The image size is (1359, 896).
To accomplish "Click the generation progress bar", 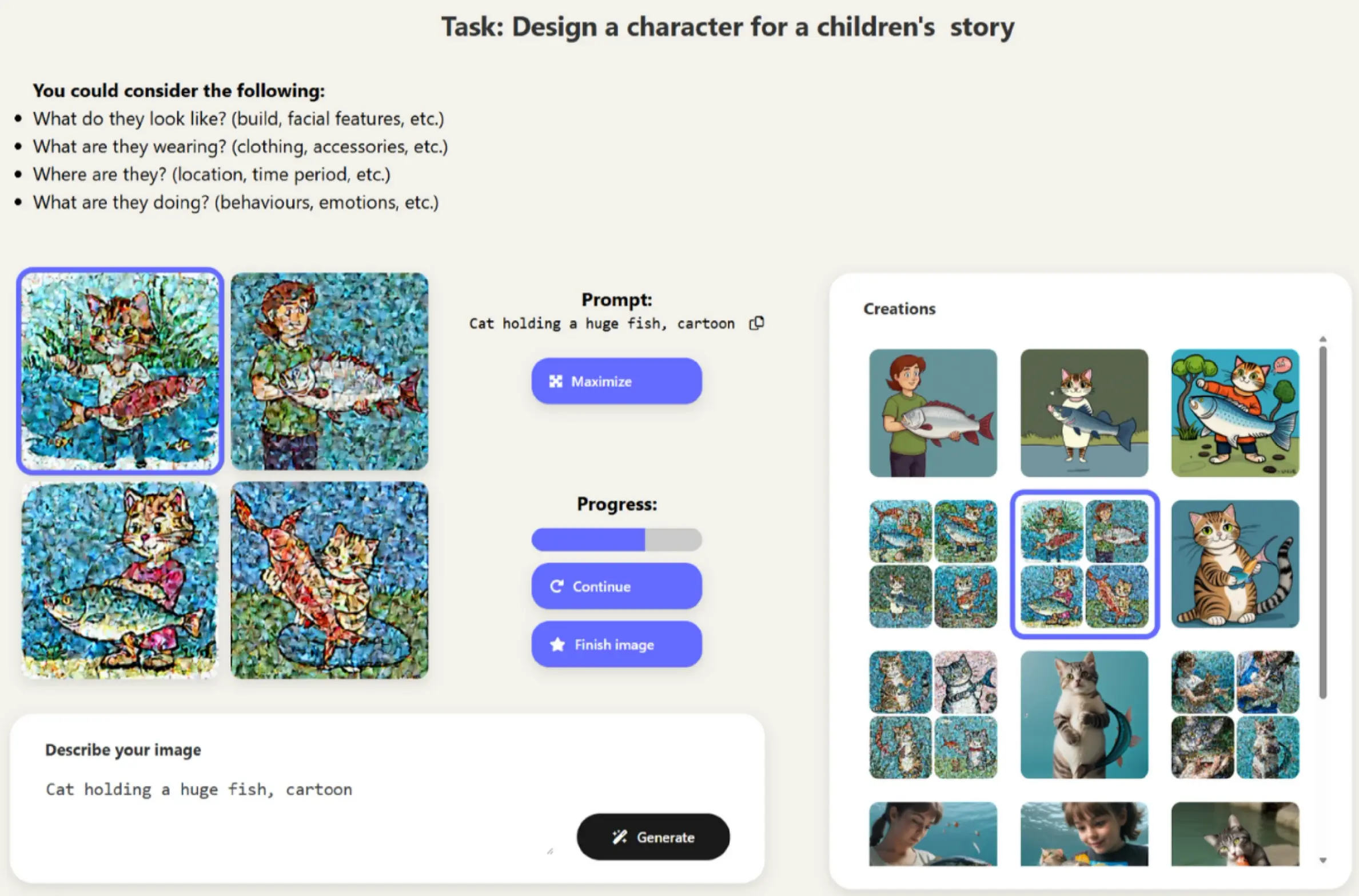I will click(x=616, y=540).
